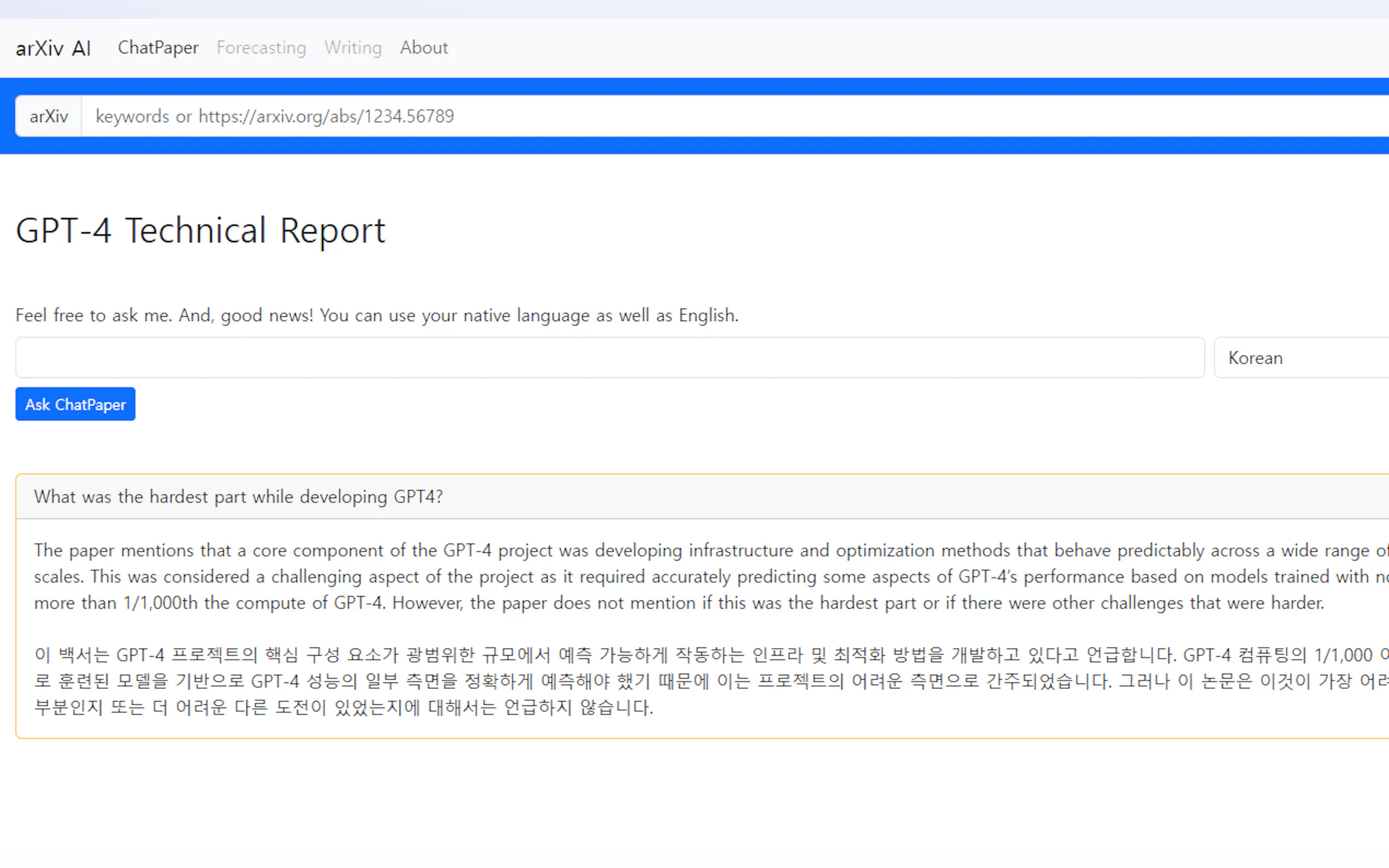
Task: Open the ChatPaper nav tab
Action: click(158, 48)
